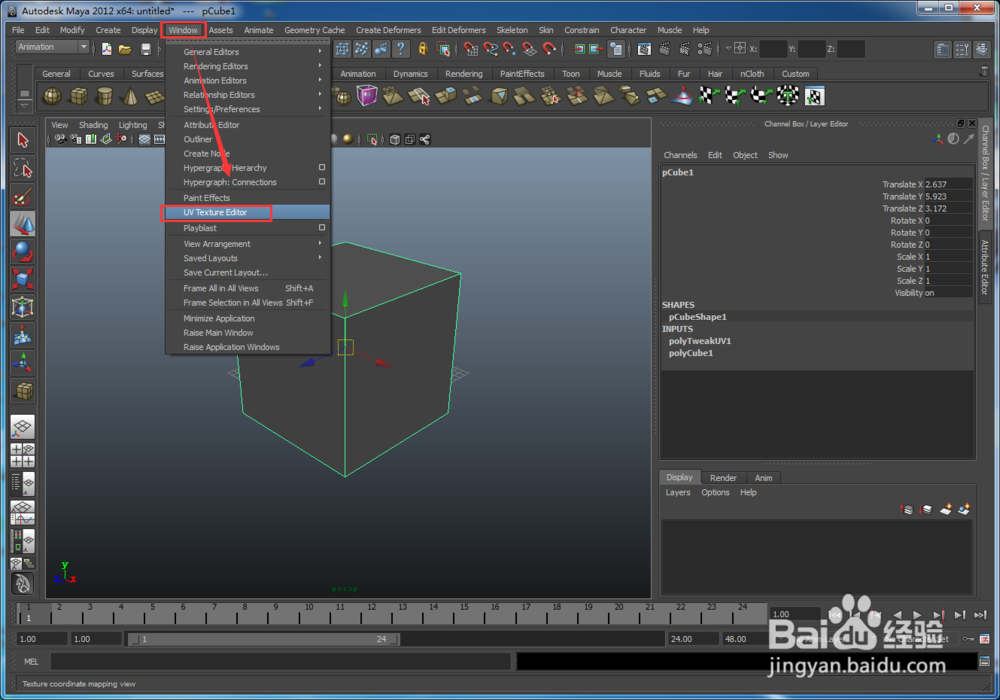Click the playback range slider bar
This screenshot has width=1000, height=700.
coord(263,639)
